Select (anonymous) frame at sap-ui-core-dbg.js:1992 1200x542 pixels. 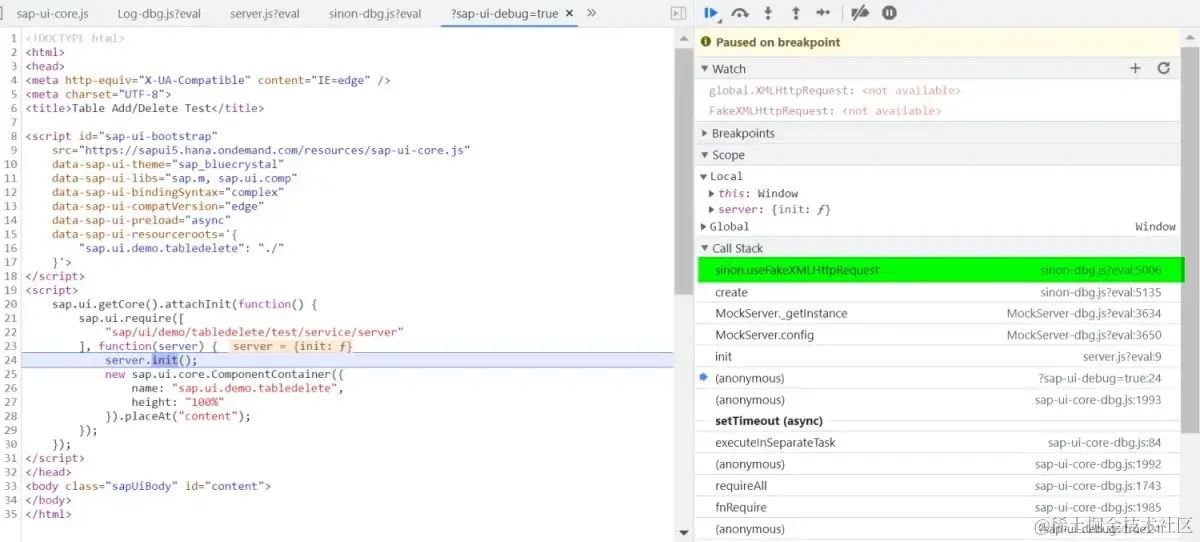[x=940, y=464]
